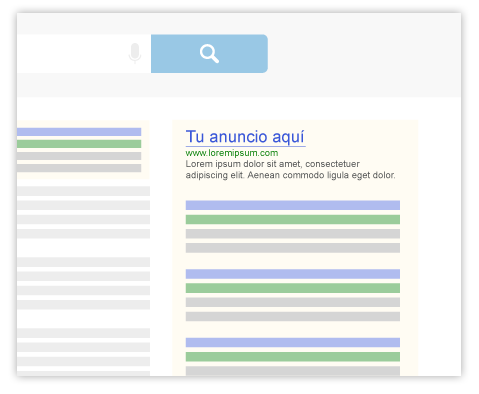Select second green placeholder URL in right ad column
The image size is (479, 394).
click(x=293, y=288)
